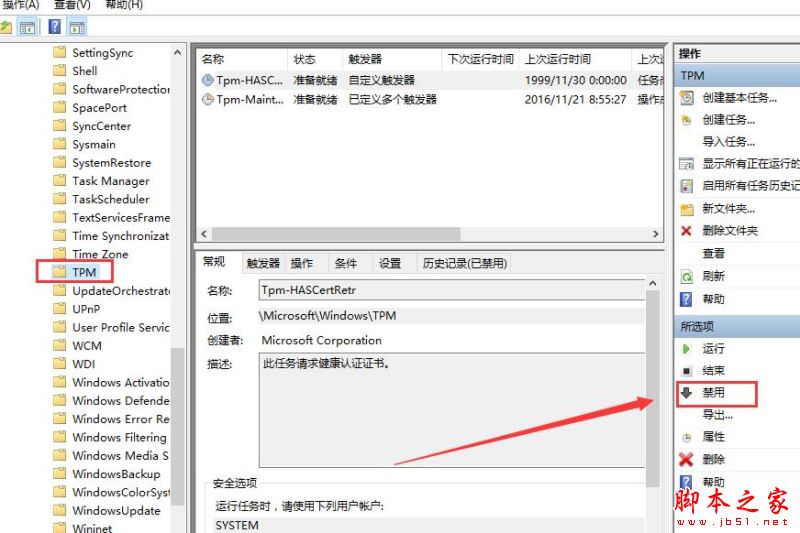Click the blue help icon in the toolbar

coord(55,27)
